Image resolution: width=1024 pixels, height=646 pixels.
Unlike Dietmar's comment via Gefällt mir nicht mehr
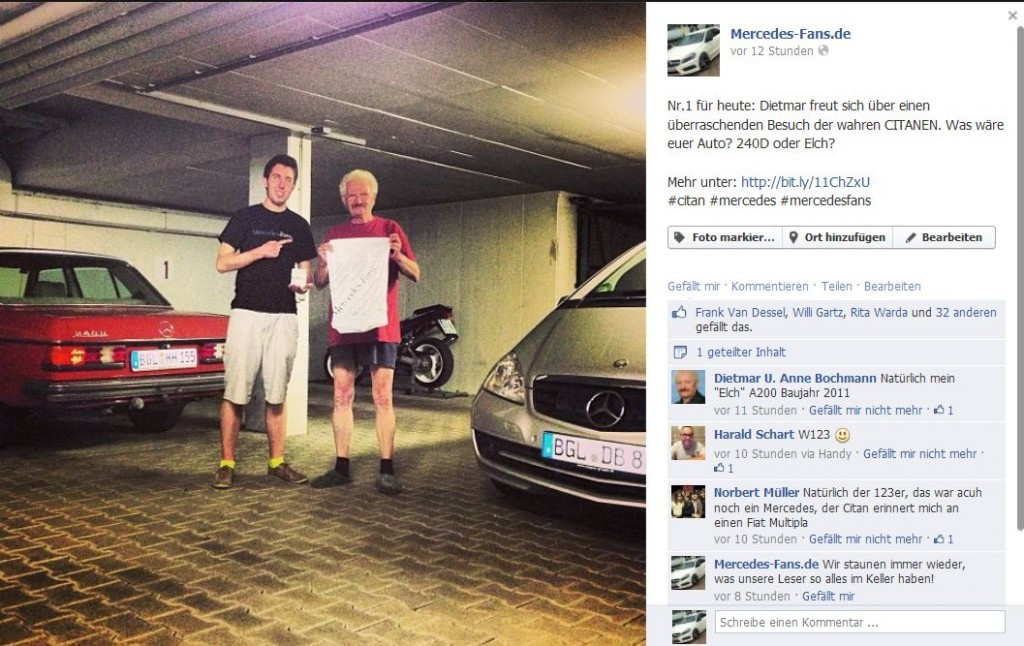(x=865, y=410)
